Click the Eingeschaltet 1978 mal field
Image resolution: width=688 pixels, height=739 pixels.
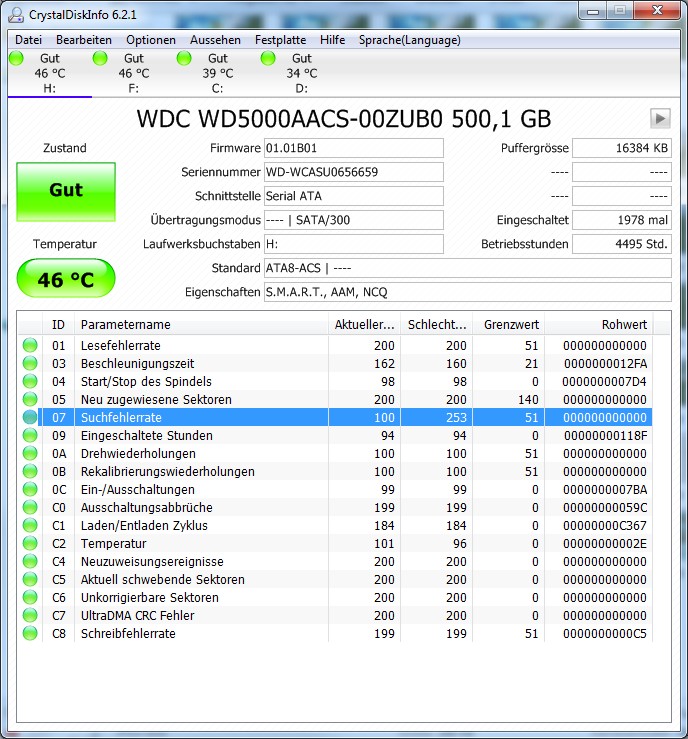pos(622,220)
